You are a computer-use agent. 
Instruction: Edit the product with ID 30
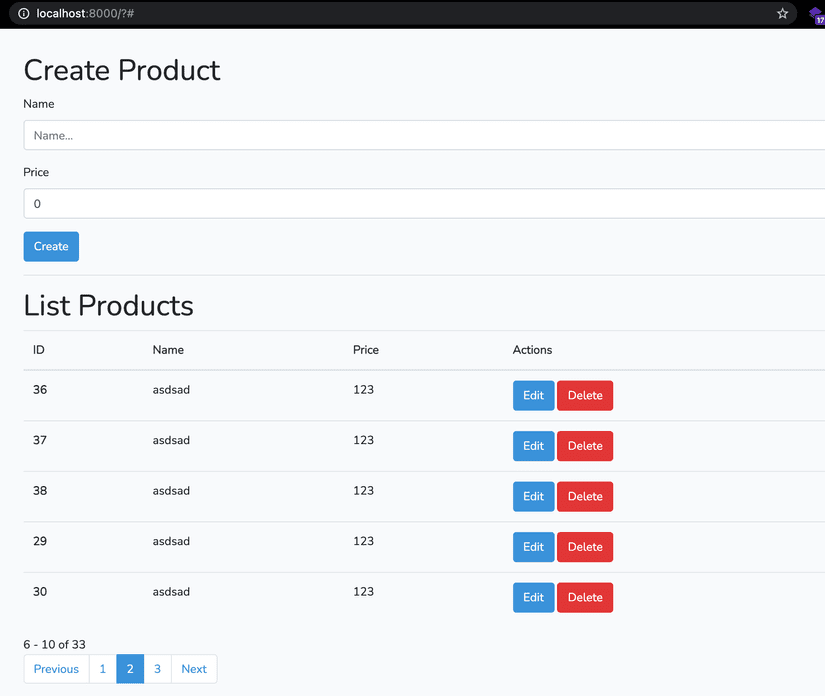(x=533, y=597)
